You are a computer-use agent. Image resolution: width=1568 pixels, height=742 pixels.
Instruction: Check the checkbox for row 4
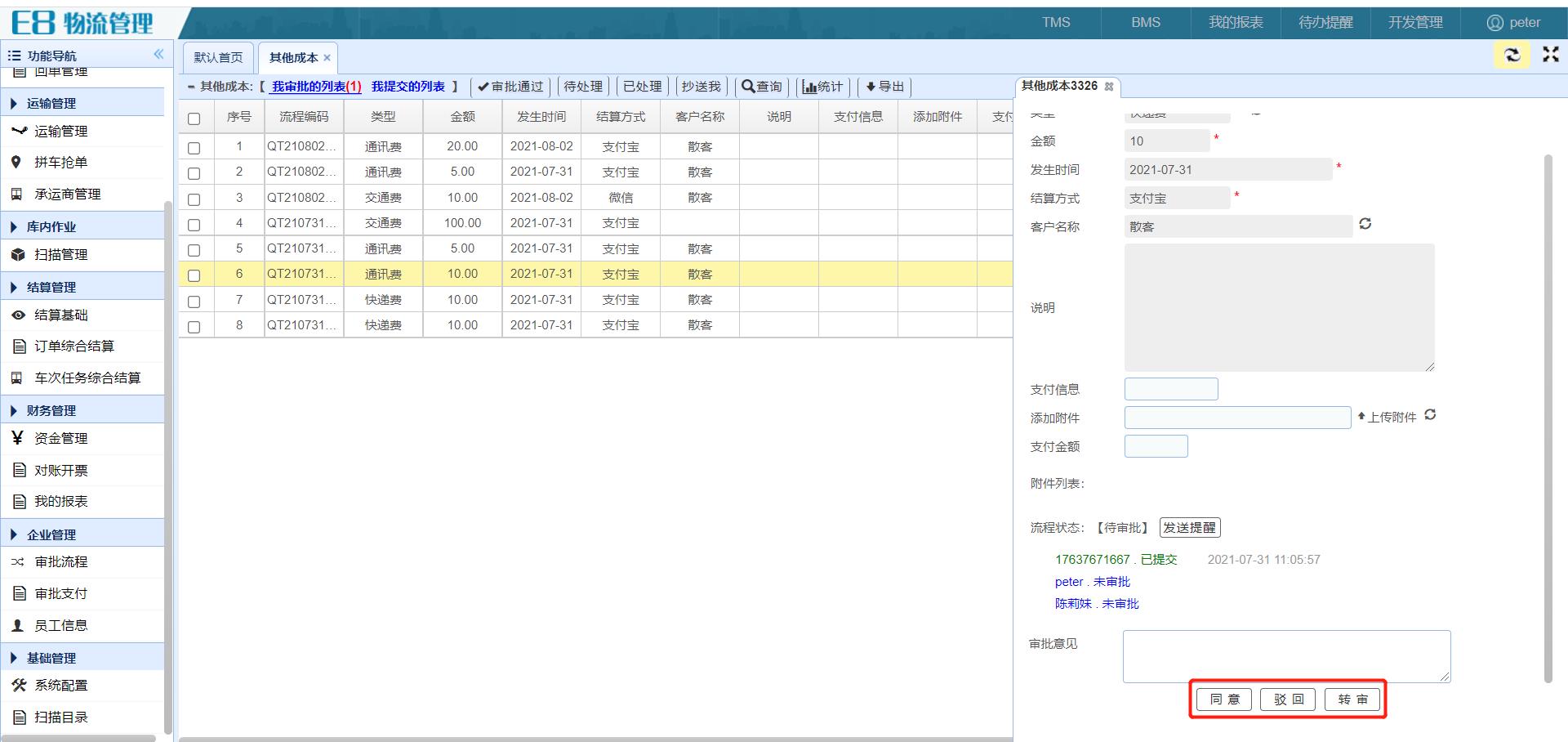194,224
